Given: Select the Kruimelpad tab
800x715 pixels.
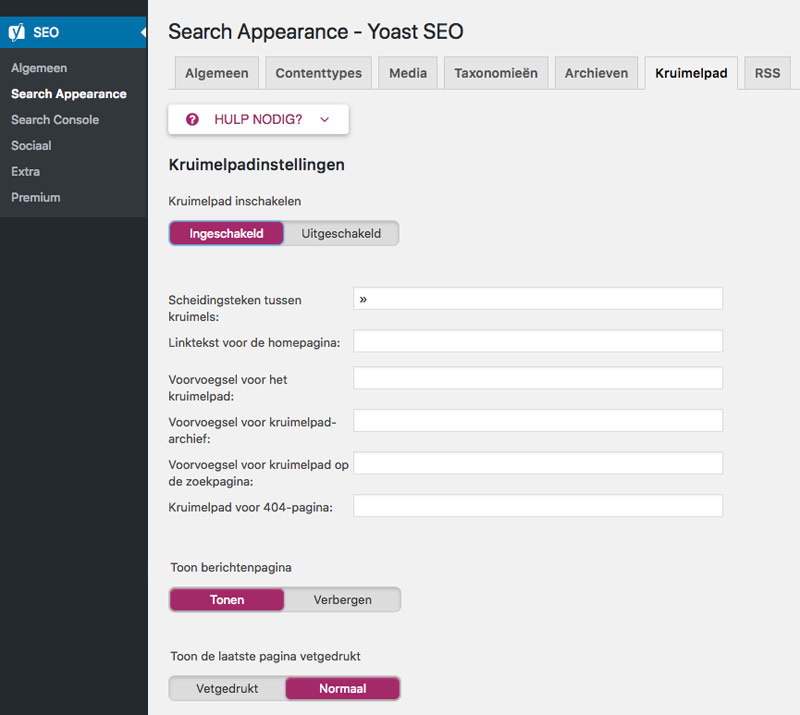Looking at the screenshot, I should coord(691,73).
